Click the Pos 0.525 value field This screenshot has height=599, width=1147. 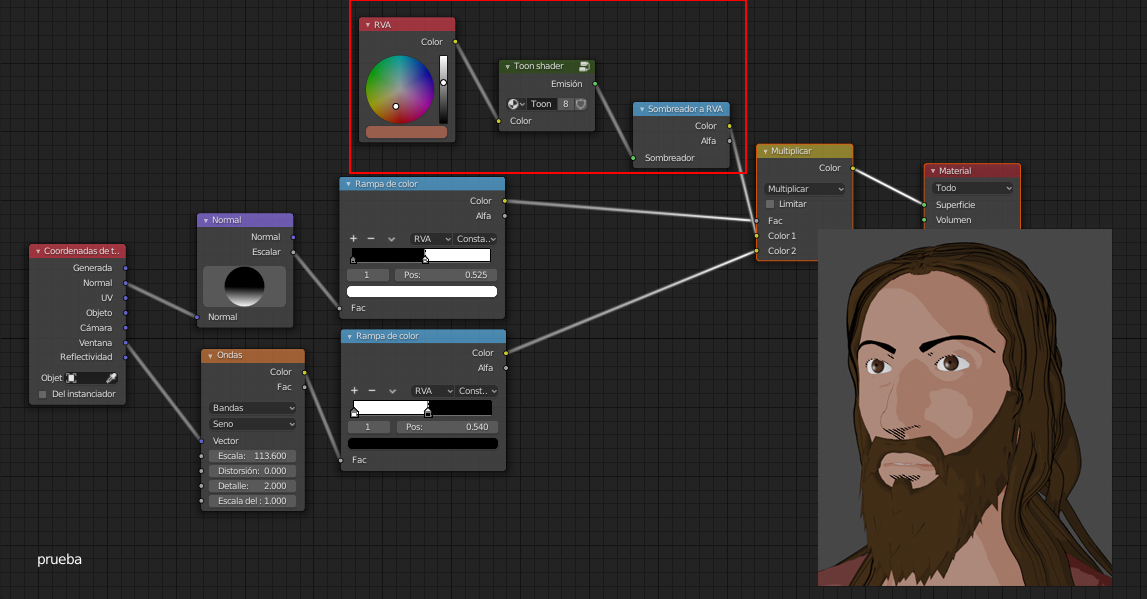tap(445, 274)
